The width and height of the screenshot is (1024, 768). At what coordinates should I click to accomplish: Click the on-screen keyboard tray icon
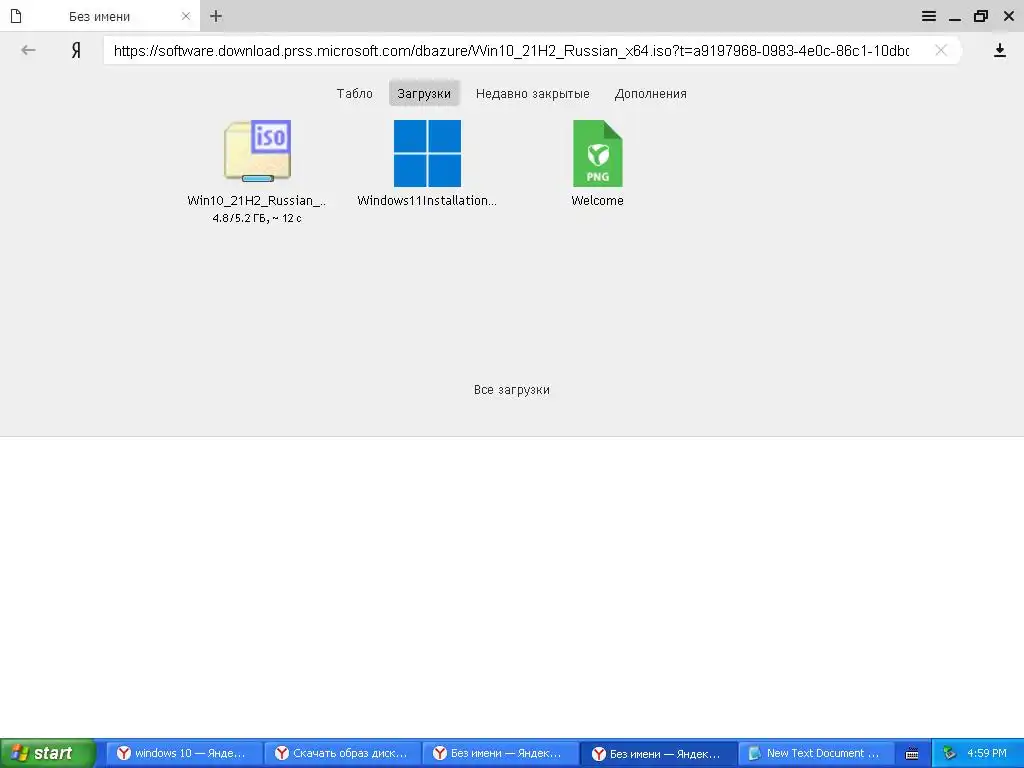pos(912,754)
